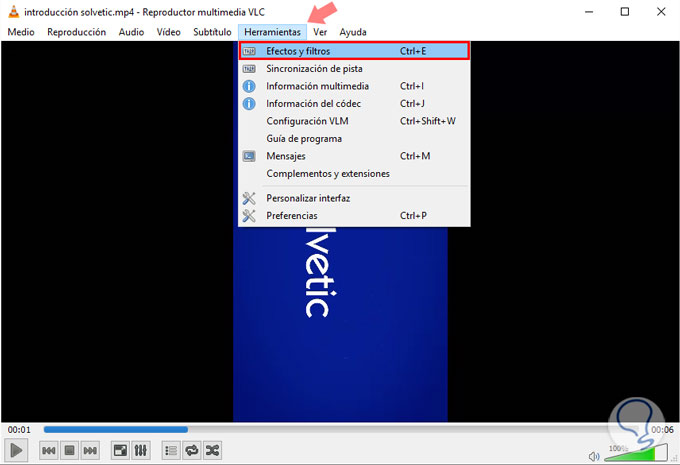Mute audio using the speaker icon
The image size is (680, 465).
[x=594, y=456]
